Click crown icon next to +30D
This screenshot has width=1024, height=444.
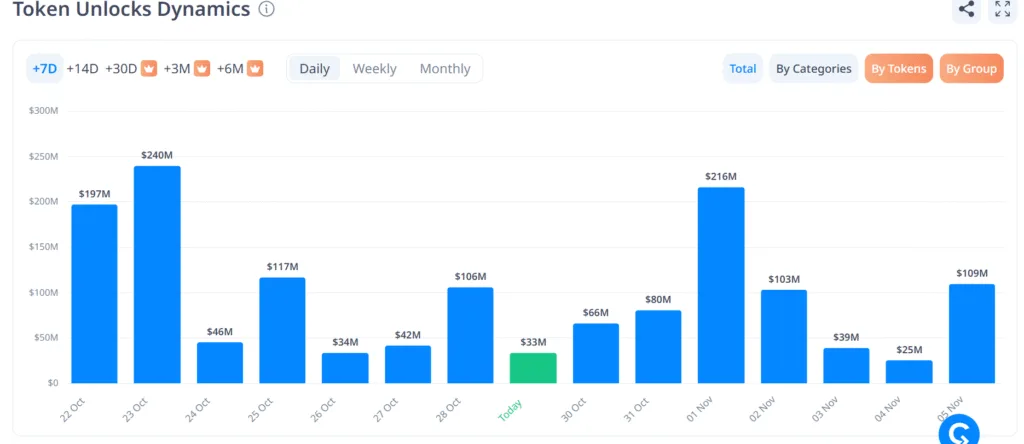coord(150,69)
